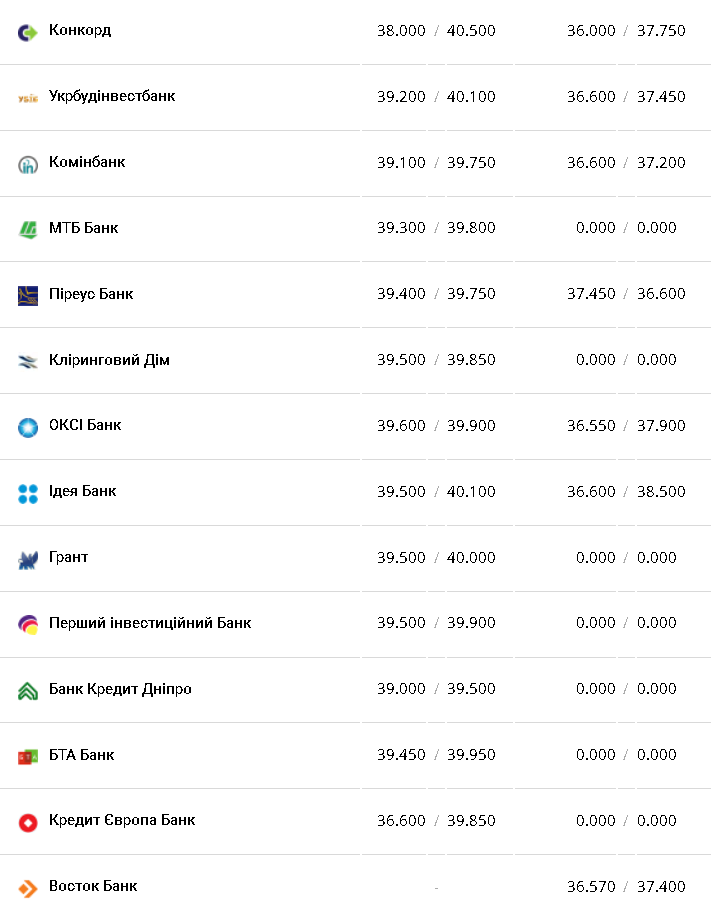The image size is (711, 912).
Task: Click the Комінбанк logo icon
Action: pyautogui.click(x=27, y=164)
